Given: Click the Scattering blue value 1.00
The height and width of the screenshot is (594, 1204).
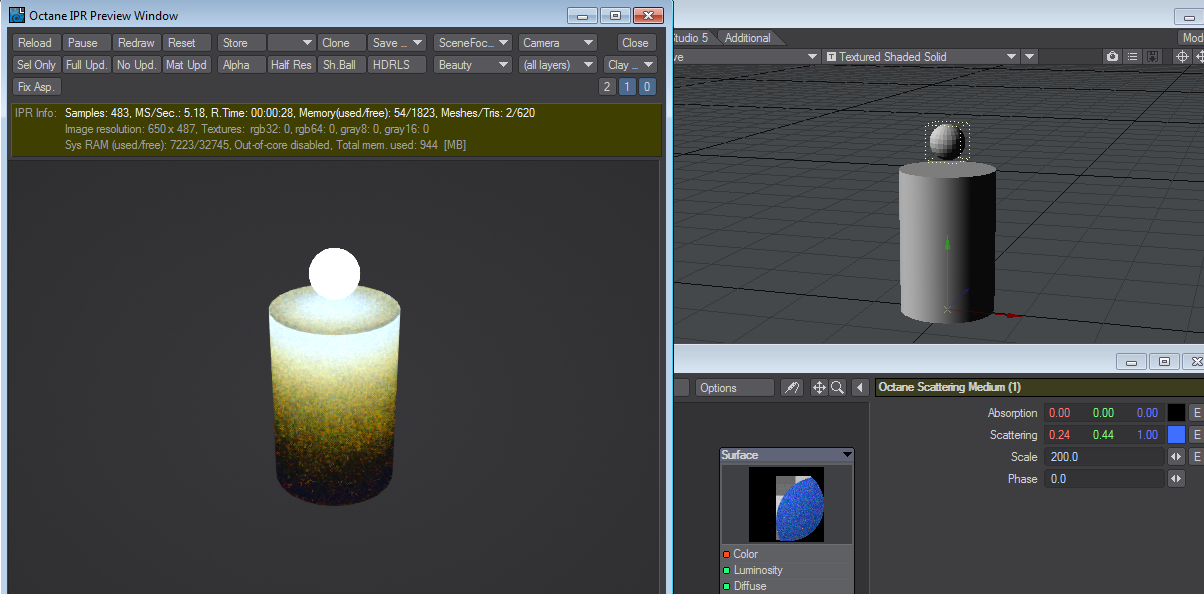Looking at the screenshot, I should 1146,435.
